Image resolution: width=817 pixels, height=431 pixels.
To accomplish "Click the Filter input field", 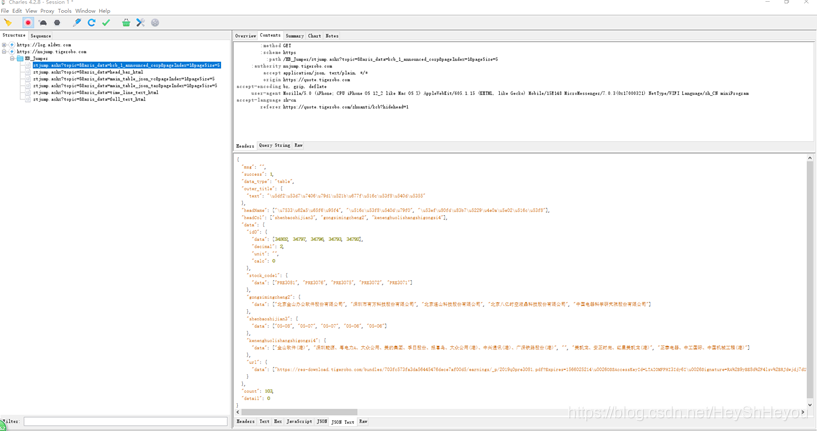I will [126, 421].
